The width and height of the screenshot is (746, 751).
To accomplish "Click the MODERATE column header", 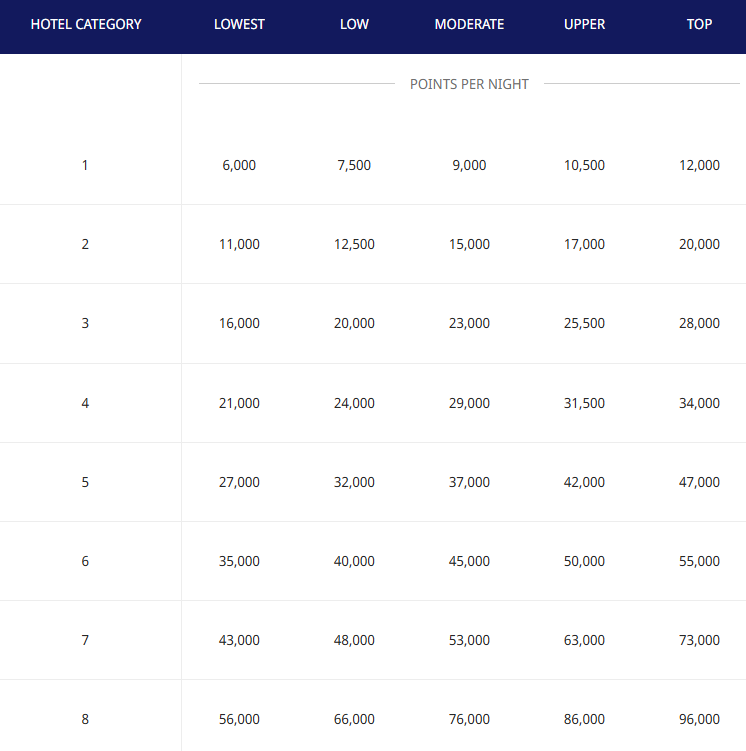I will pyautogui.click(x=469, y=24).
